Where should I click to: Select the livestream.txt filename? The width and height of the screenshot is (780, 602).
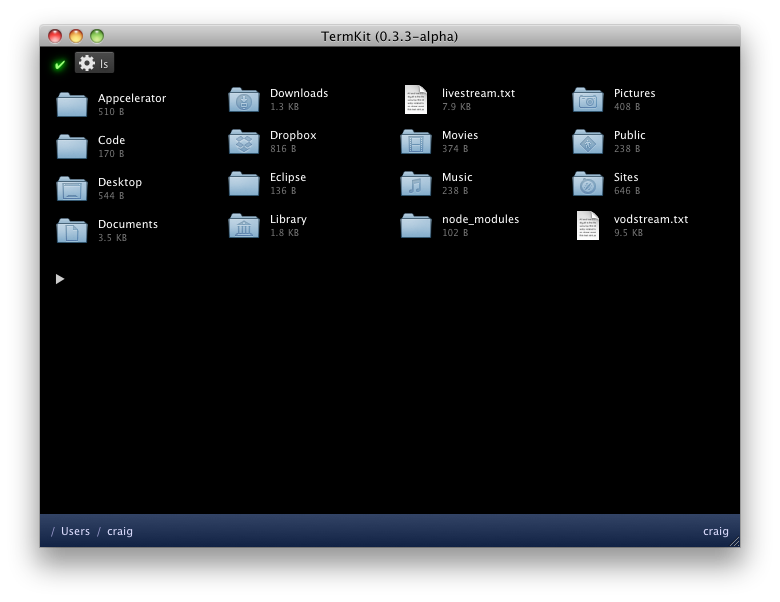(x=479, y=93)
